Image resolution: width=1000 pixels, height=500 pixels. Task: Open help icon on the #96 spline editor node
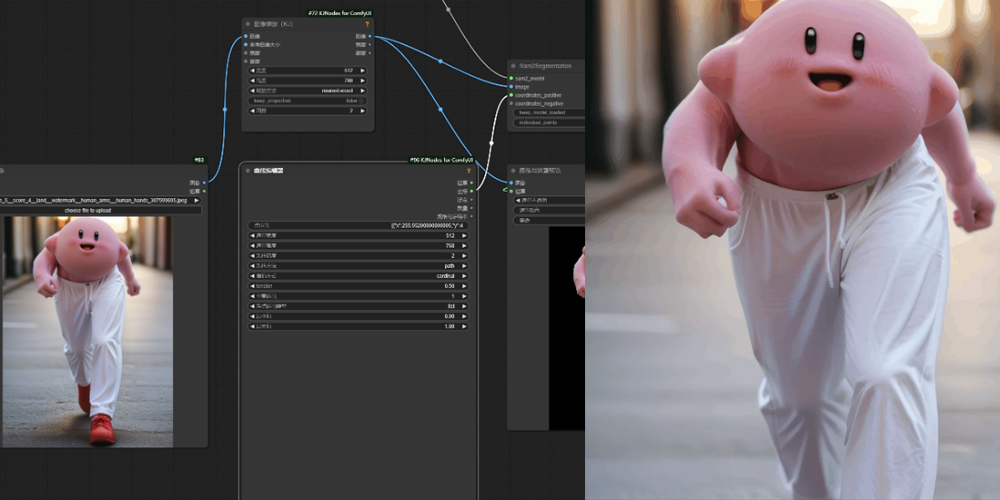(469, 170)
